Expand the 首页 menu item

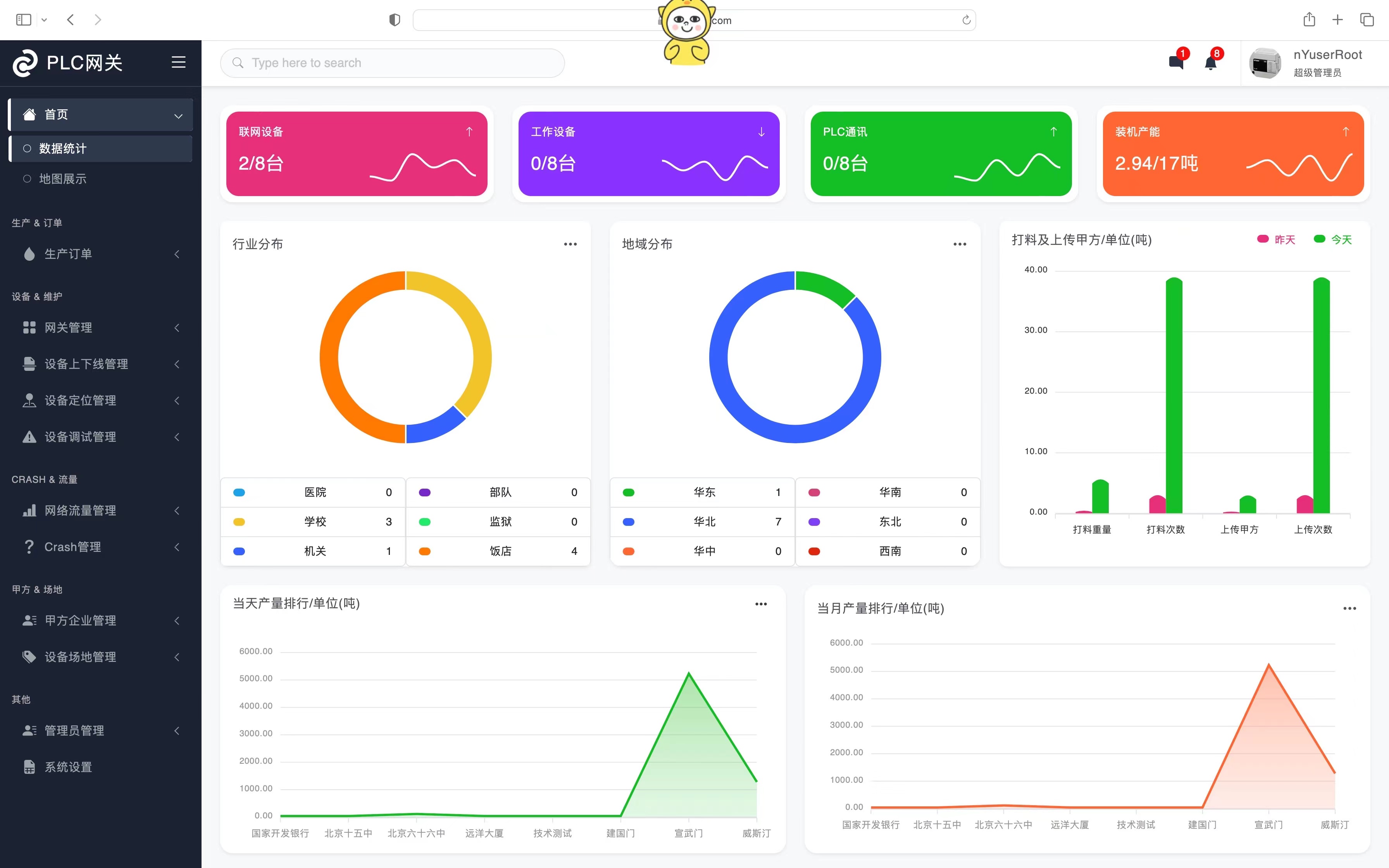180,114
